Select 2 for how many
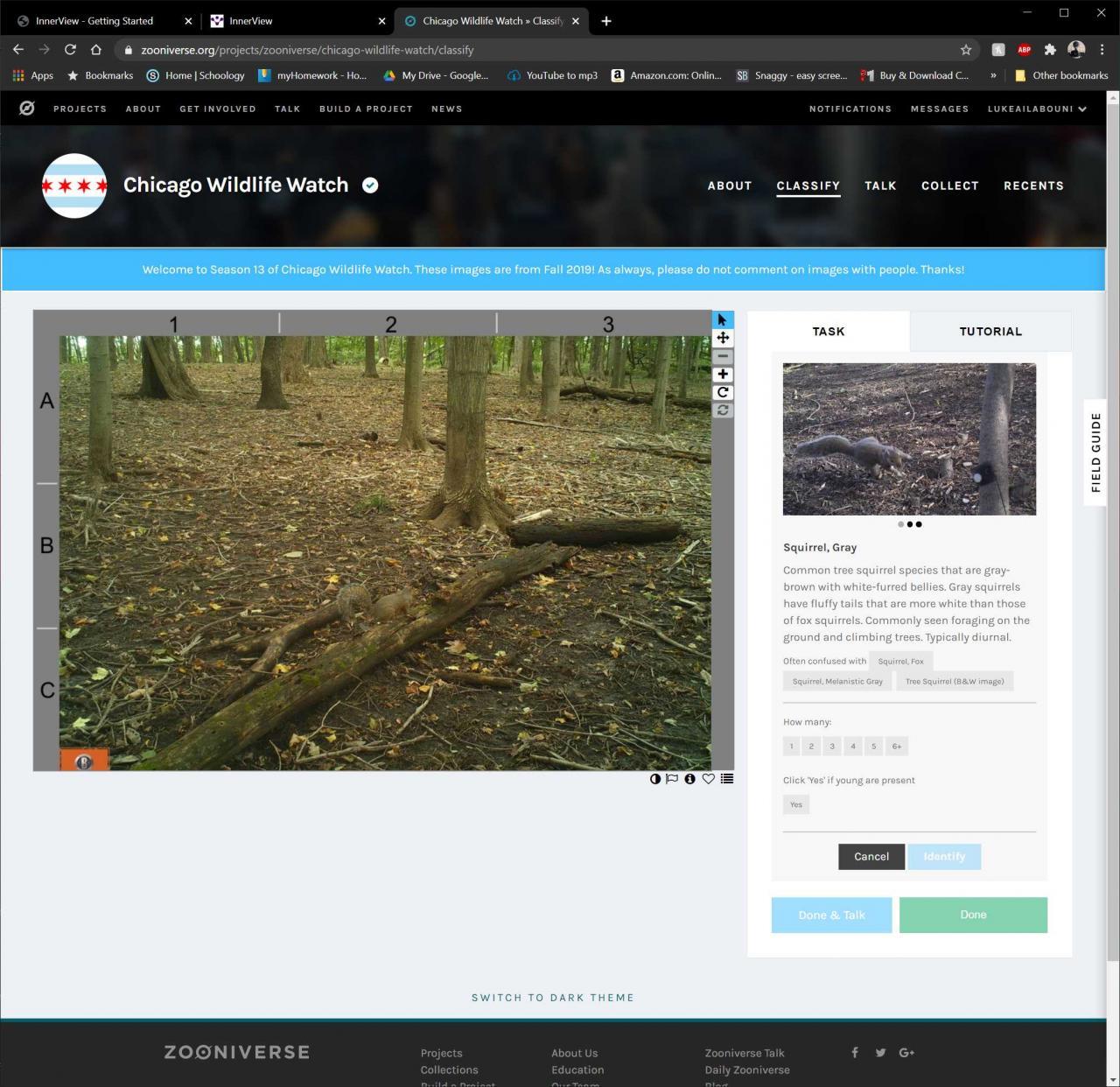 (x=811, y=747)
